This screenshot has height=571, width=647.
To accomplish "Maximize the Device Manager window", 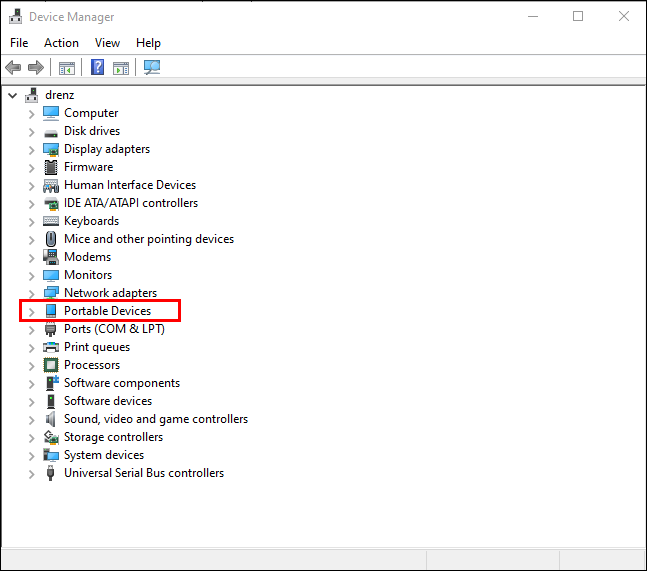I will point(578,16).
